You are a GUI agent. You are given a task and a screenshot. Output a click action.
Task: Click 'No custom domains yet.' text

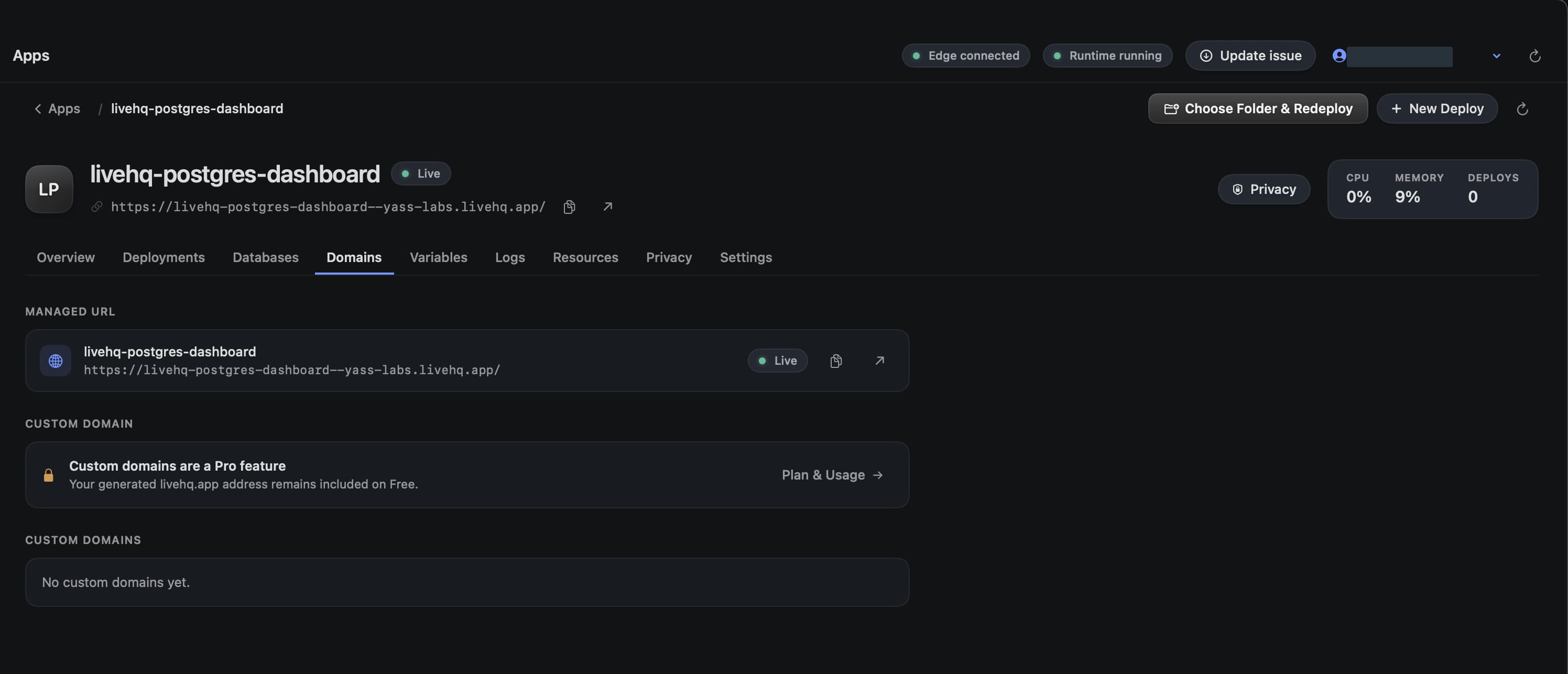116,583
